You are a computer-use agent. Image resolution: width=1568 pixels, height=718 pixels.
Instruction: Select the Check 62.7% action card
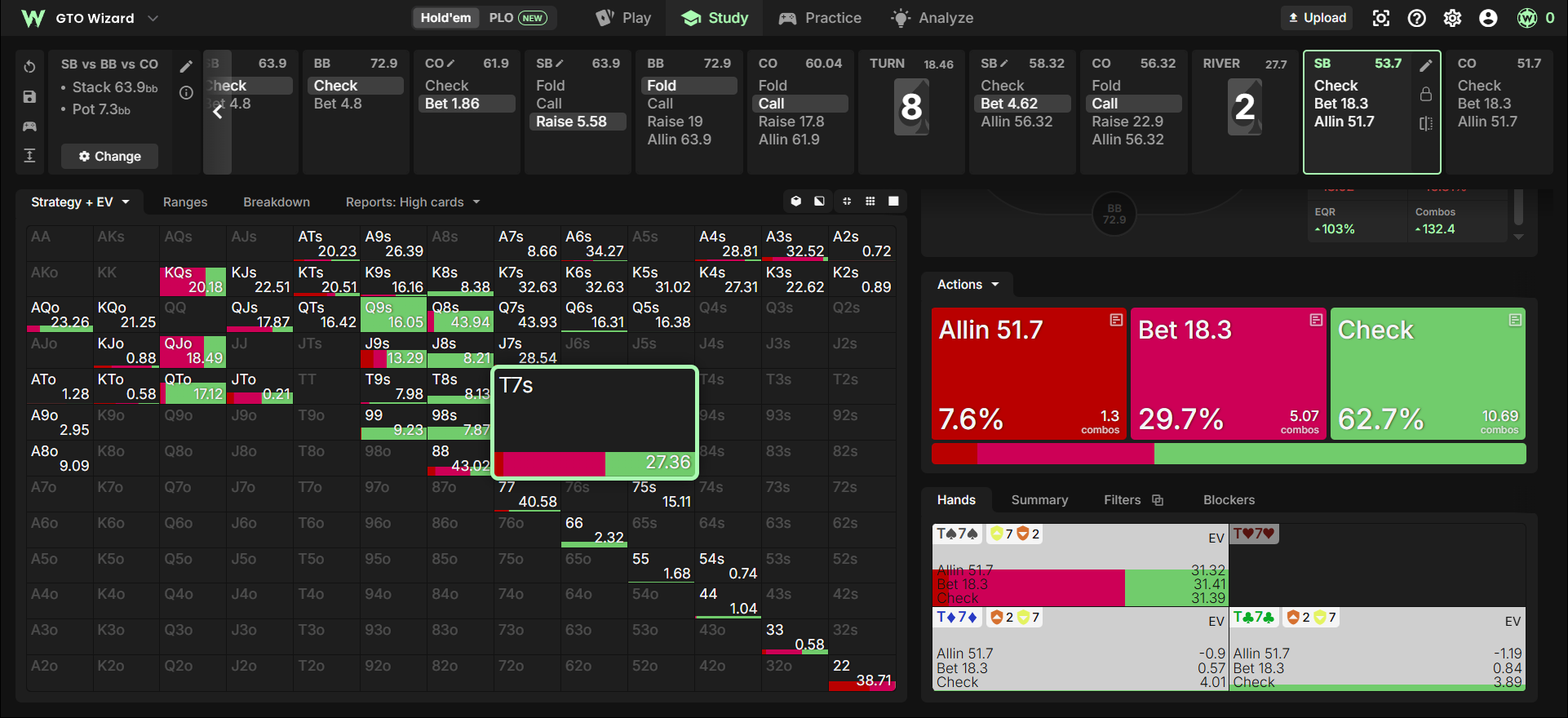pyautogui.click(x=1428, y=375)
